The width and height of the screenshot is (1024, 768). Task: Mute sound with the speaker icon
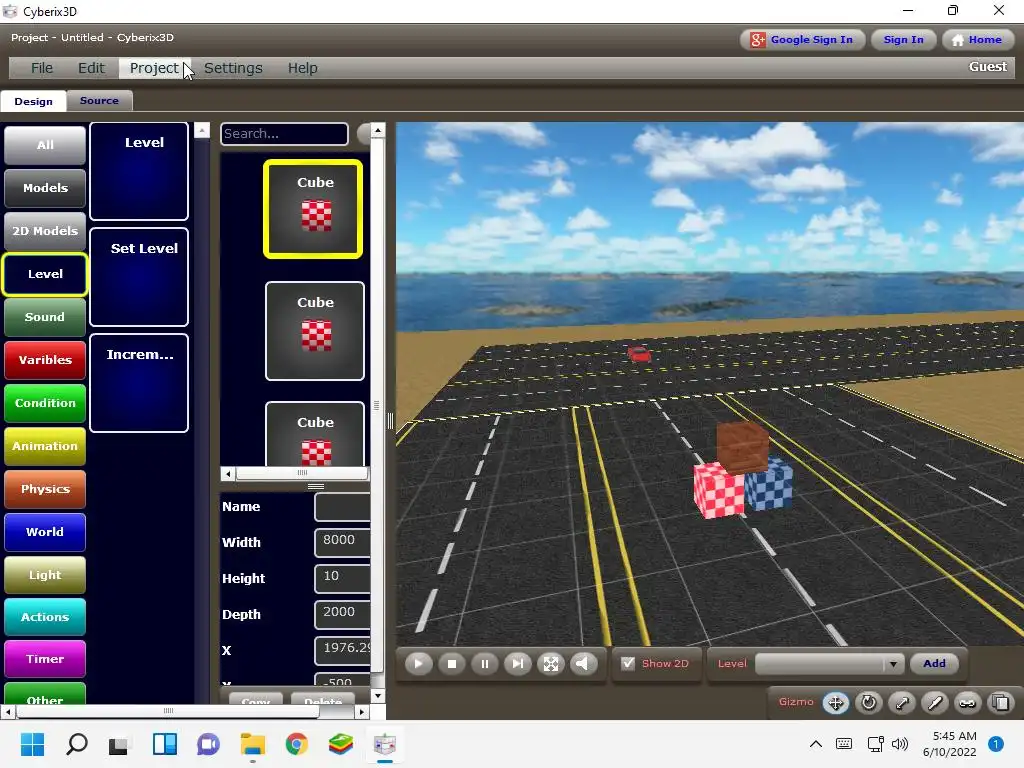pos(584,664)
